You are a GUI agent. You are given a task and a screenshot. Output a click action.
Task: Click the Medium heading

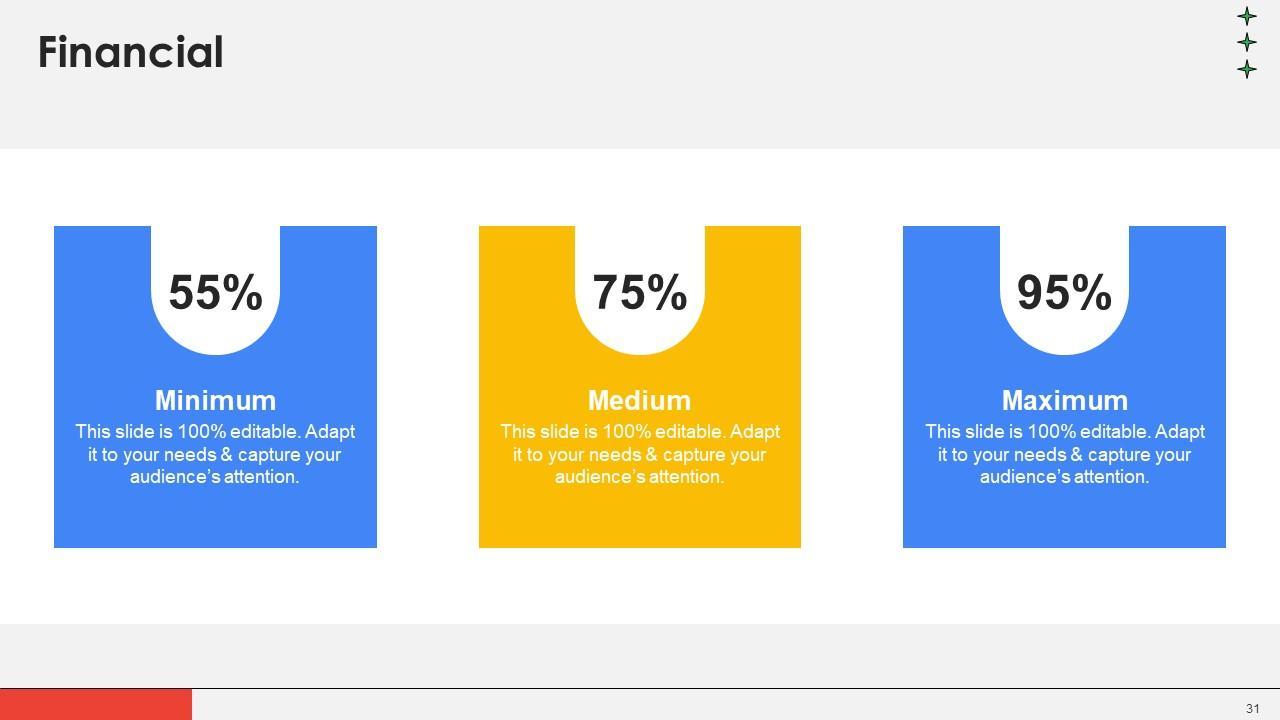click(640, 400)
